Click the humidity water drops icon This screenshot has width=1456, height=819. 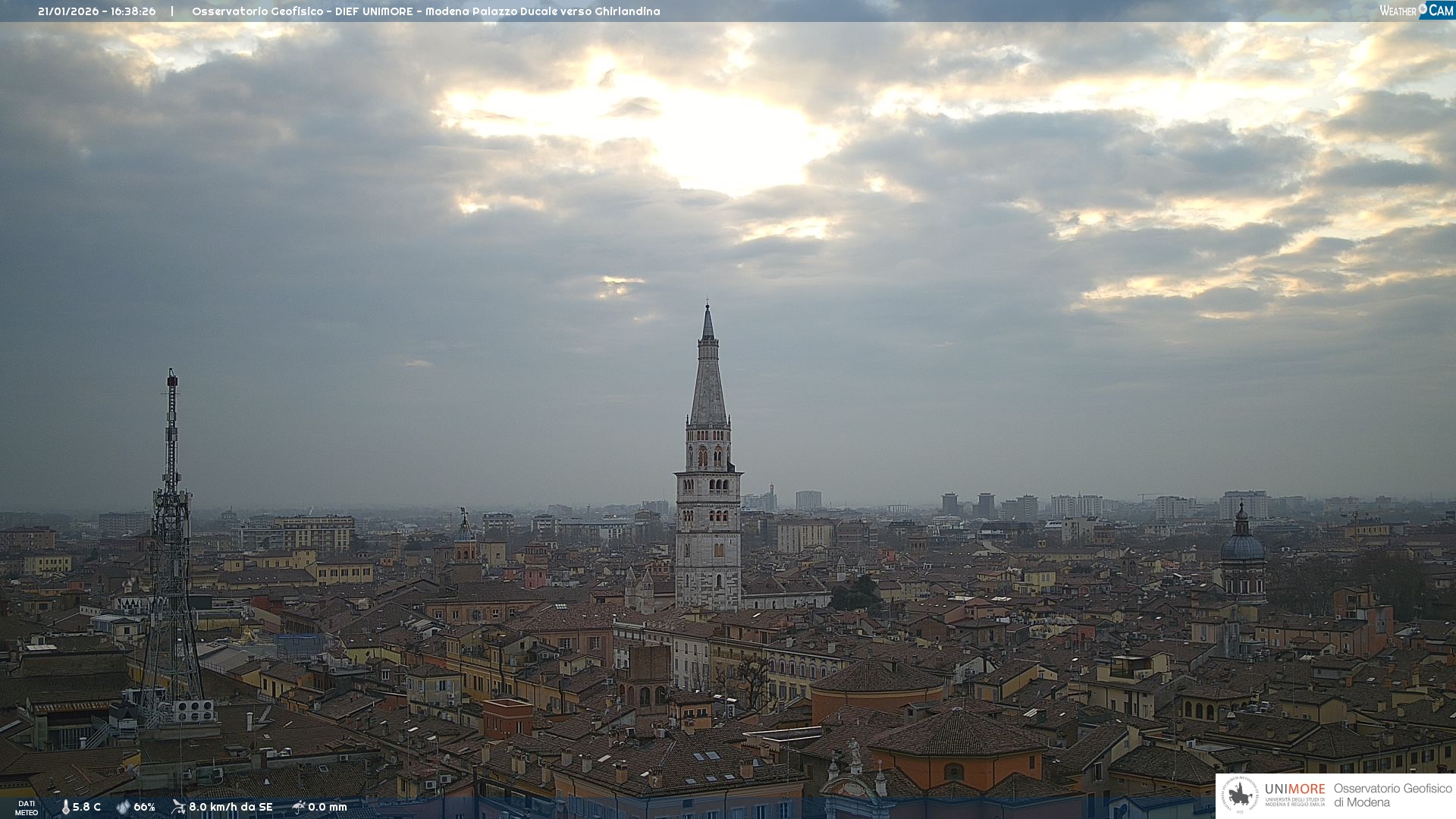(123, 808)
